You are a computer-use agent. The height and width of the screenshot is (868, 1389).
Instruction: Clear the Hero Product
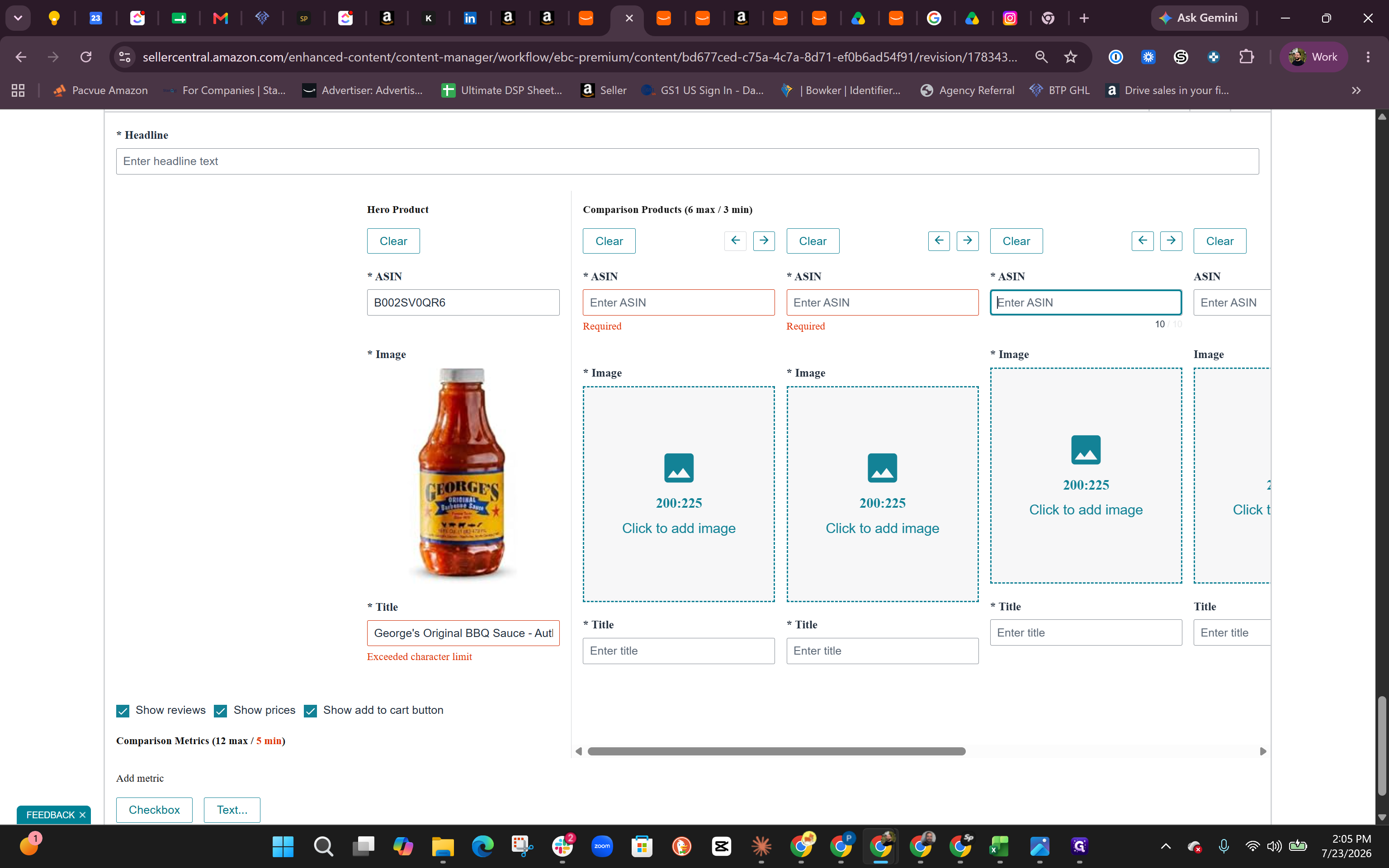coord(393,241)
